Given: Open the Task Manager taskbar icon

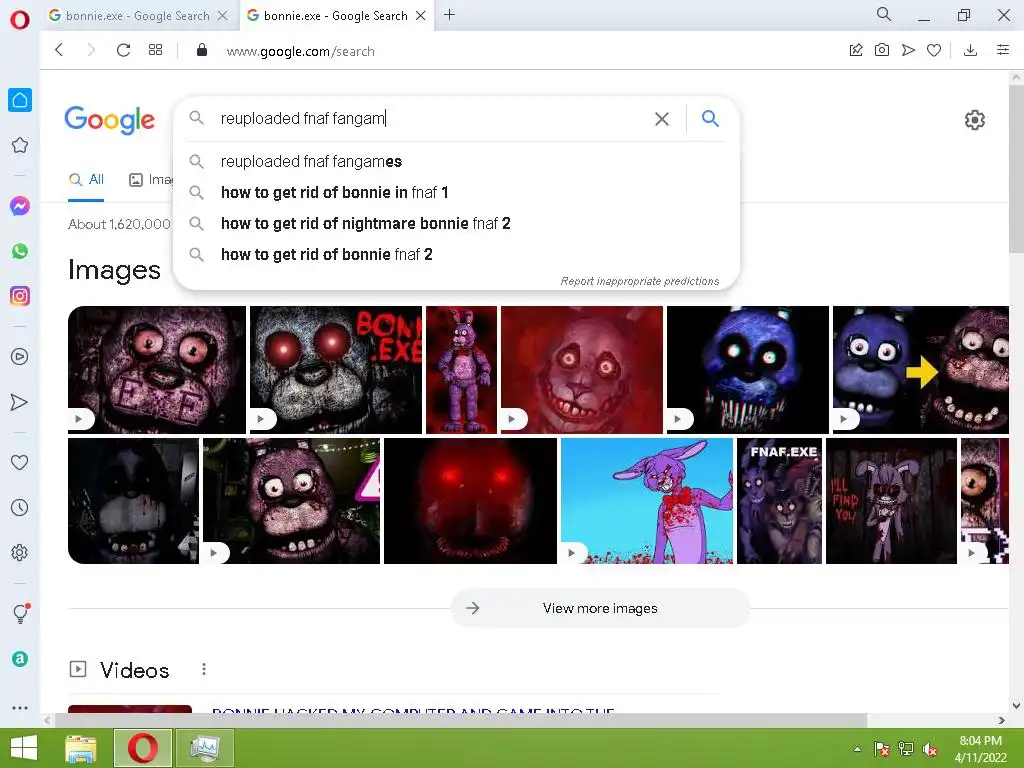Looking at the screenshot, I should pos(204,748).
